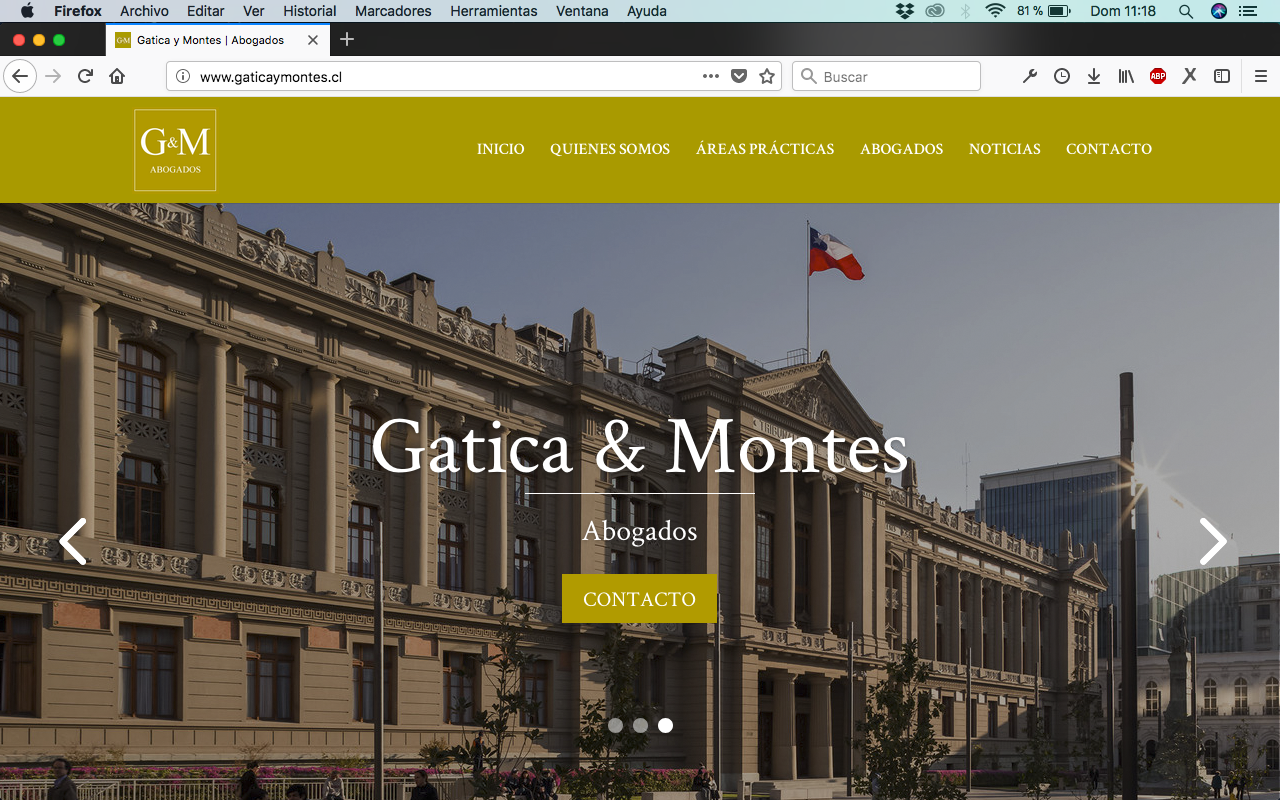
Task: Open the Editar menu
Action: click(206, 11)
